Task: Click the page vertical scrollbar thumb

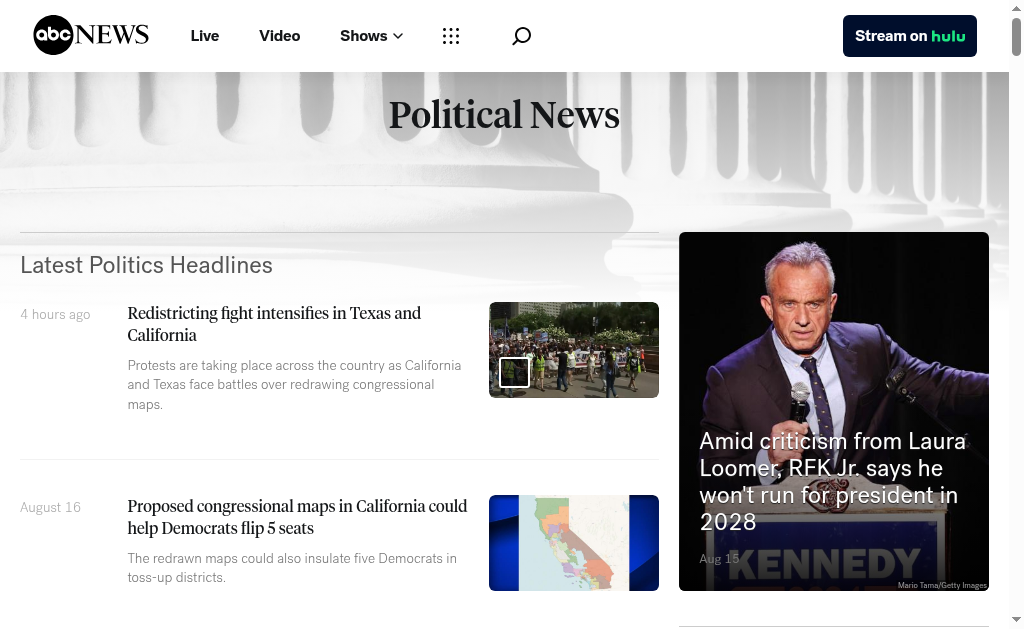Action: pos(1016,37)
